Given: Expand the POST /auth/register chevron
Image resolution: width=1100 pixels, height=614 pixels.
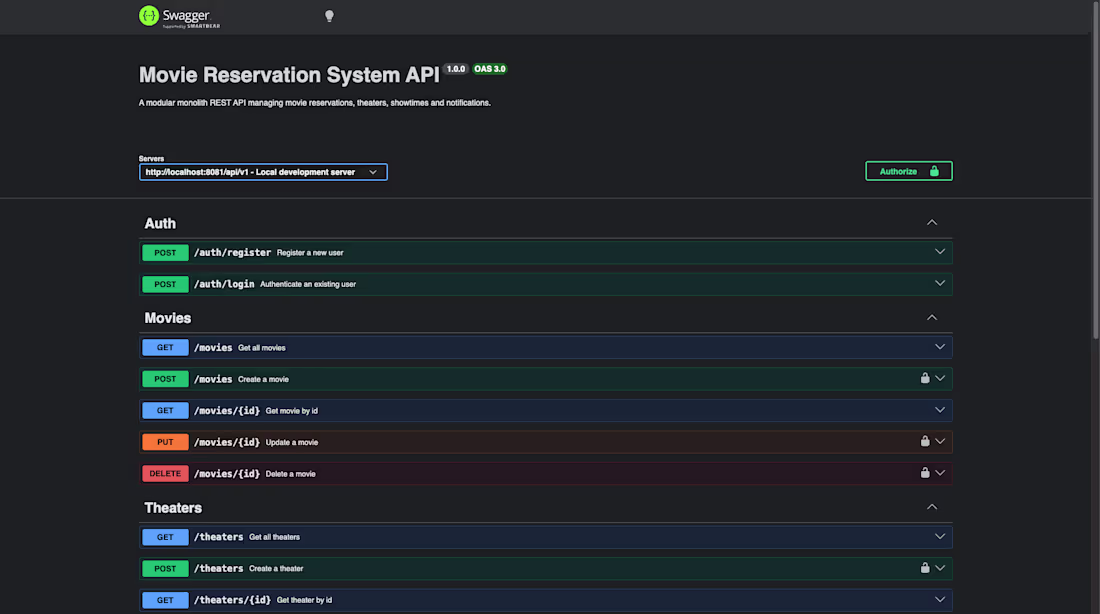Looking at the screenshot, I should click(x=939, y=252).
